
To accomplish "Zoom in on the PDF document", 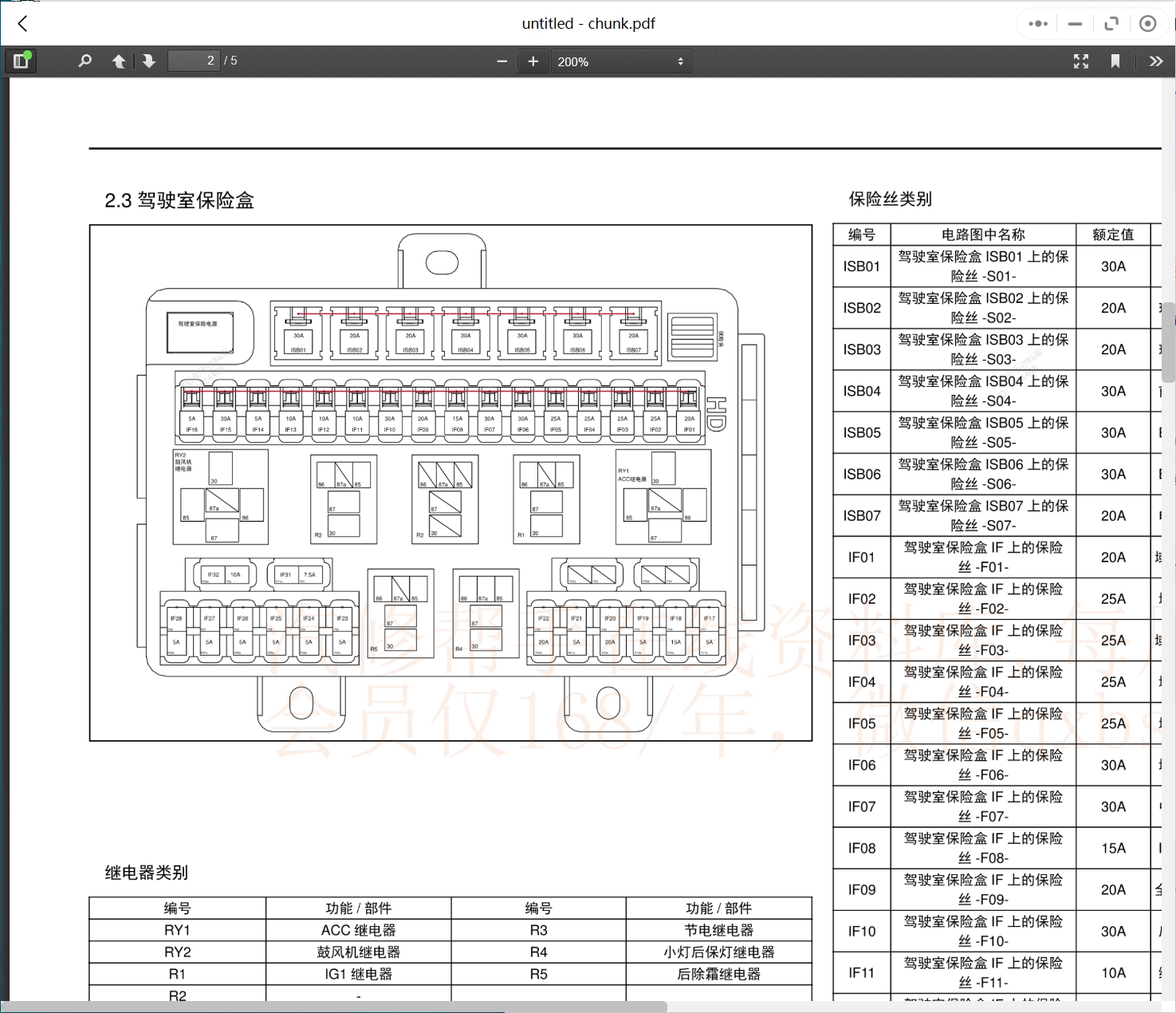I will coord(533,61).
